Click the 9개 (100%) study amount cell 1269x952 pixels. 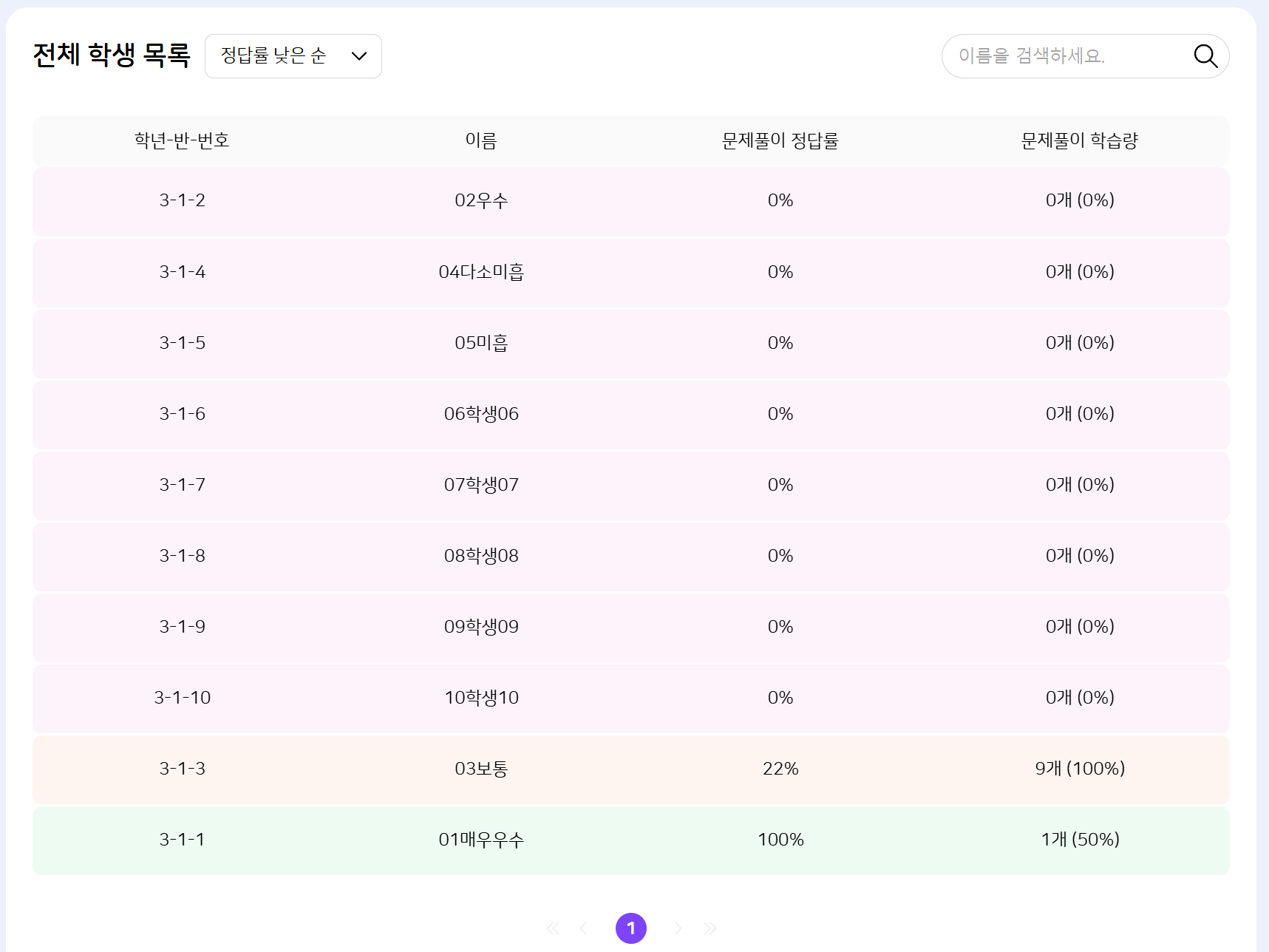[x=1080, y=769]
